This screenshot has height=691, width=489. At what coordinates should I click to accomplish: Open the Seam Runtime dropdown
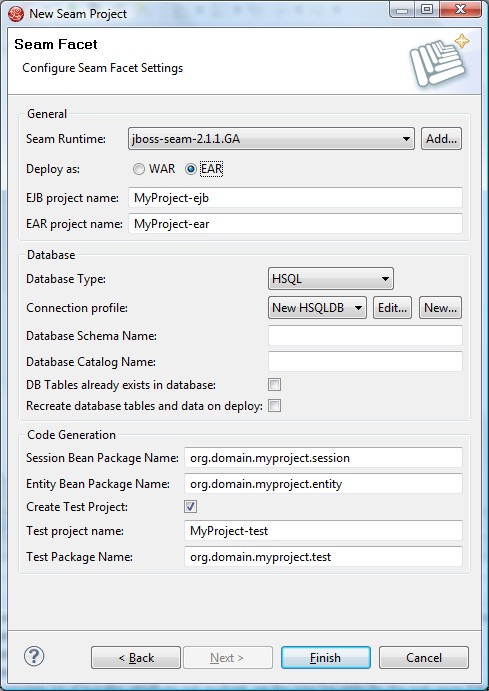point(271,139)
